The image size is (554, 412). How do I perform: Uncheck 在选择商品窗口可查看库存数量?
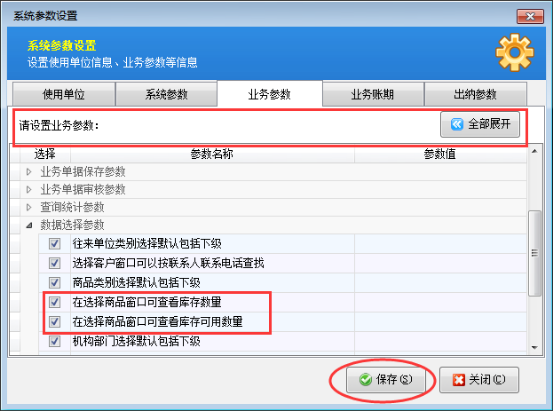click(54, 302)
